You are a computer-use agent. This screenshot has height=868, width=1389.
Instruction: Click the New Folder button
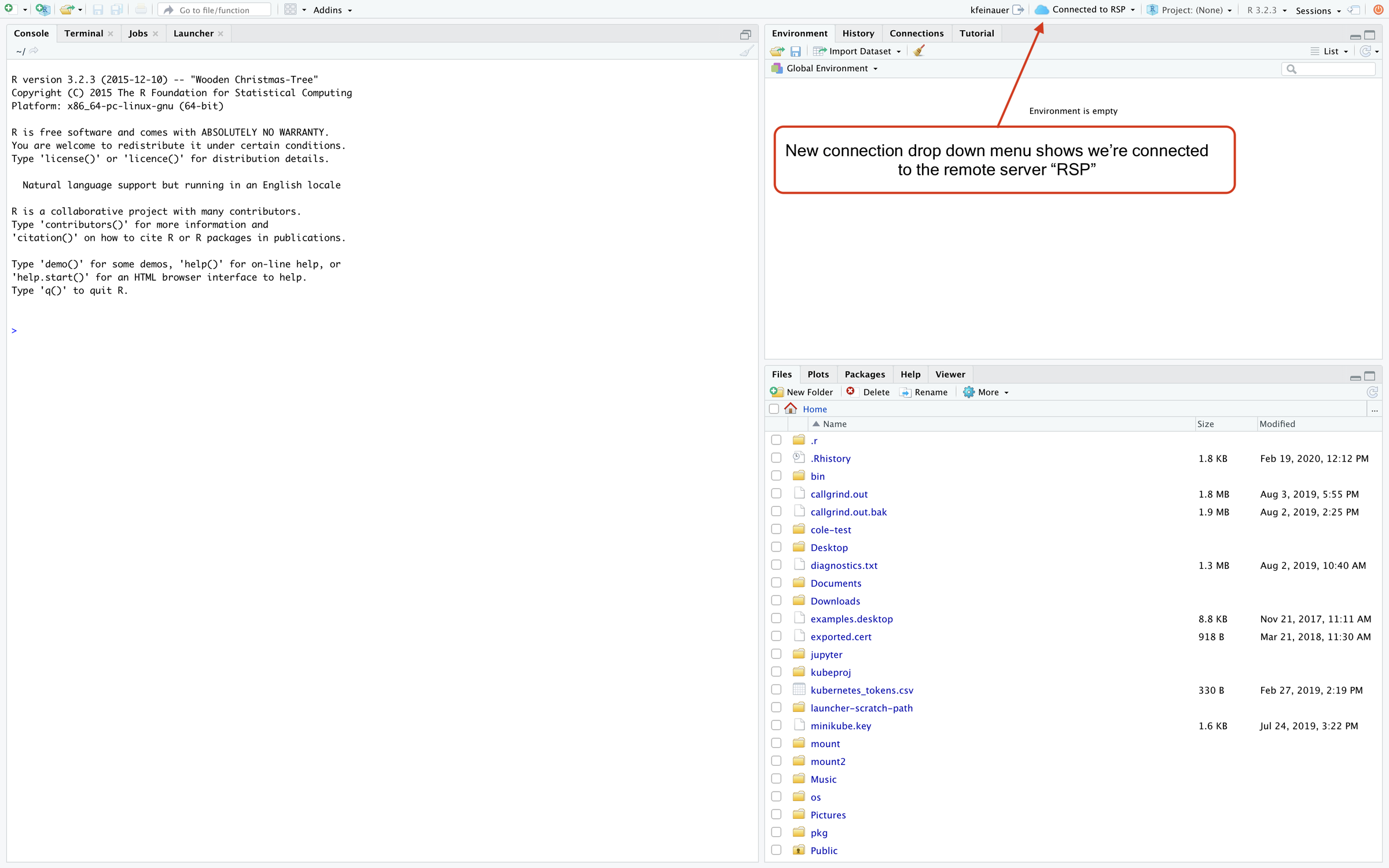802,392
